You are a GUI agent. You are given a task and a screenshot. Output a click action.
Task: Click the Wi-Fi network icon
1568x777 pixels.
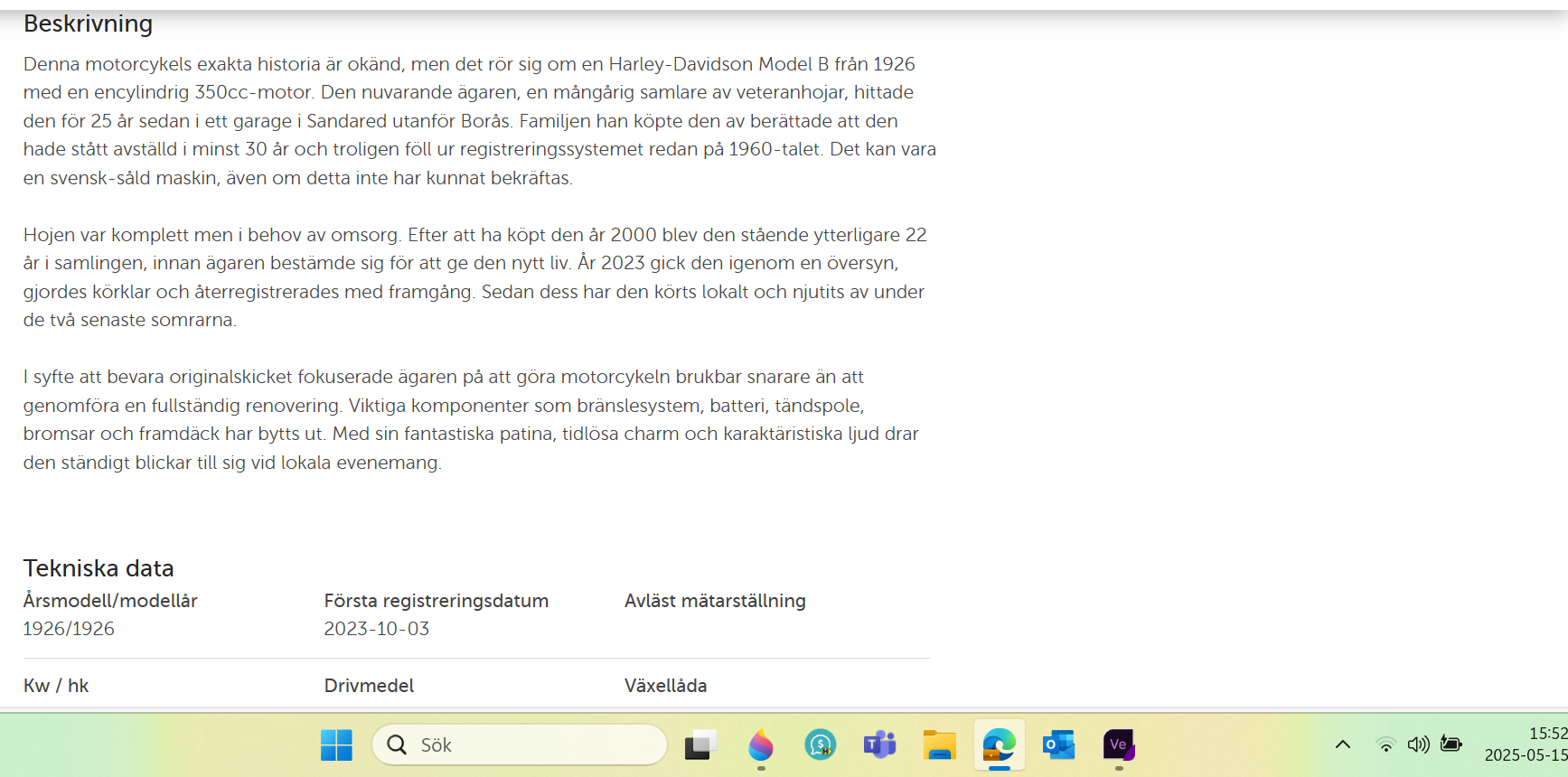pyautogui.click(x=1385, y=744)
